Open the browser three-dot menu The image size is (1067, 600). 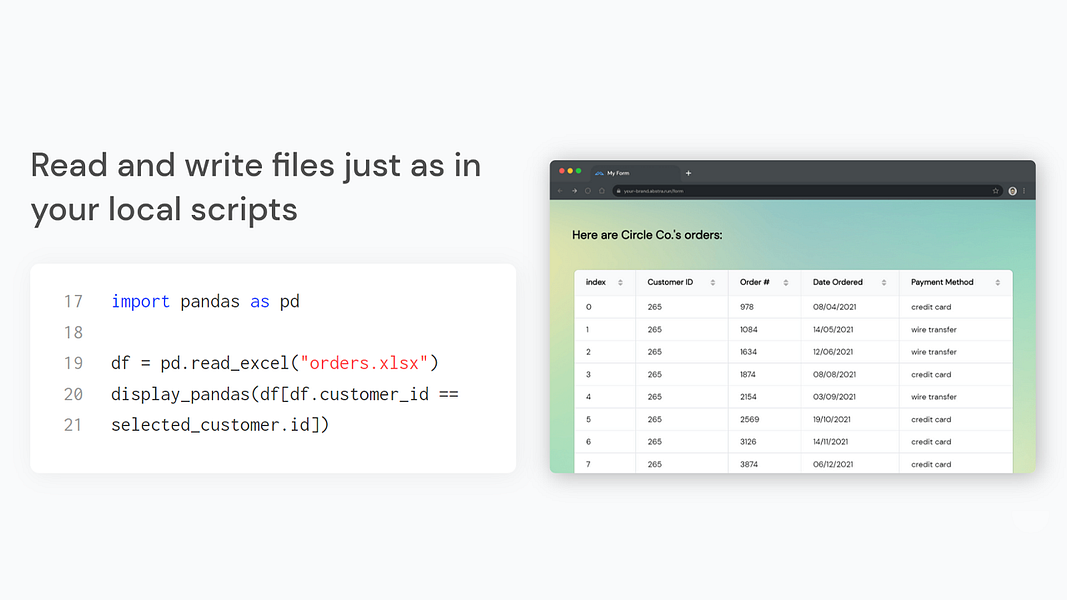coord(1024,191)
